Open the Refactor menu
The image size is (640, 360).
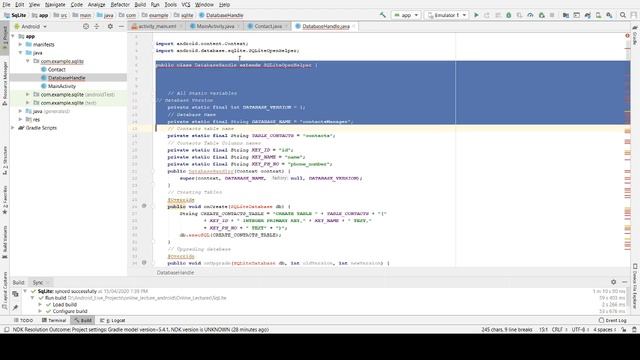pyautogui.click(x=120, y=4)
